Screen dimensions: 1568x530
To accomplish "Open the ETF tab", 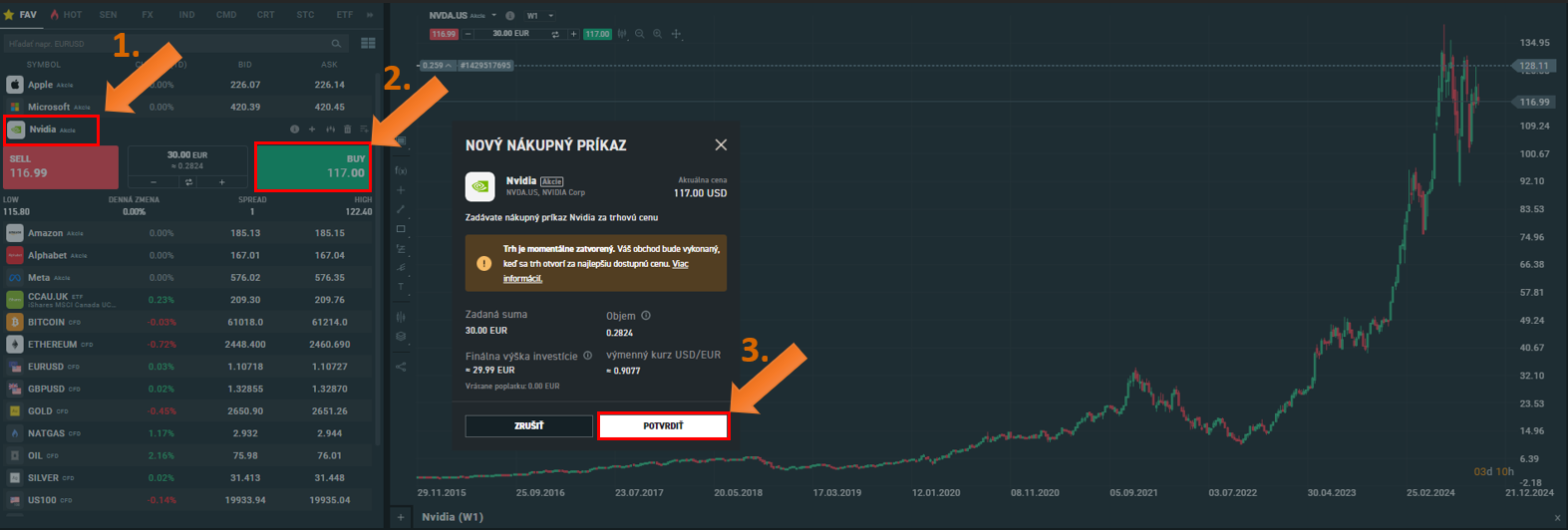I will [x=344, y=15].
